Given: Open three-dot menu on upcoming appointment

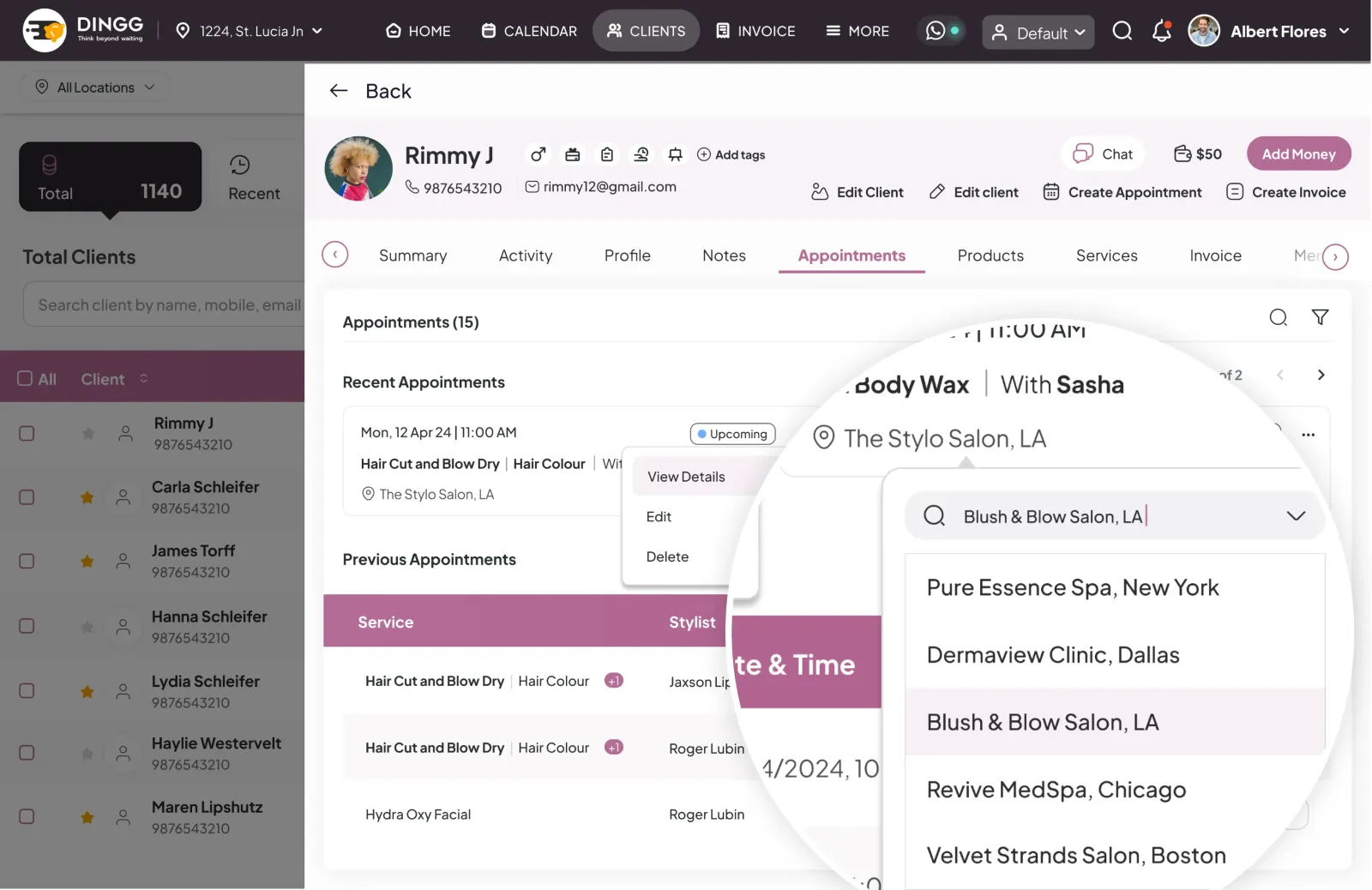Looking at the screenshot, I should coord(1308,435).
